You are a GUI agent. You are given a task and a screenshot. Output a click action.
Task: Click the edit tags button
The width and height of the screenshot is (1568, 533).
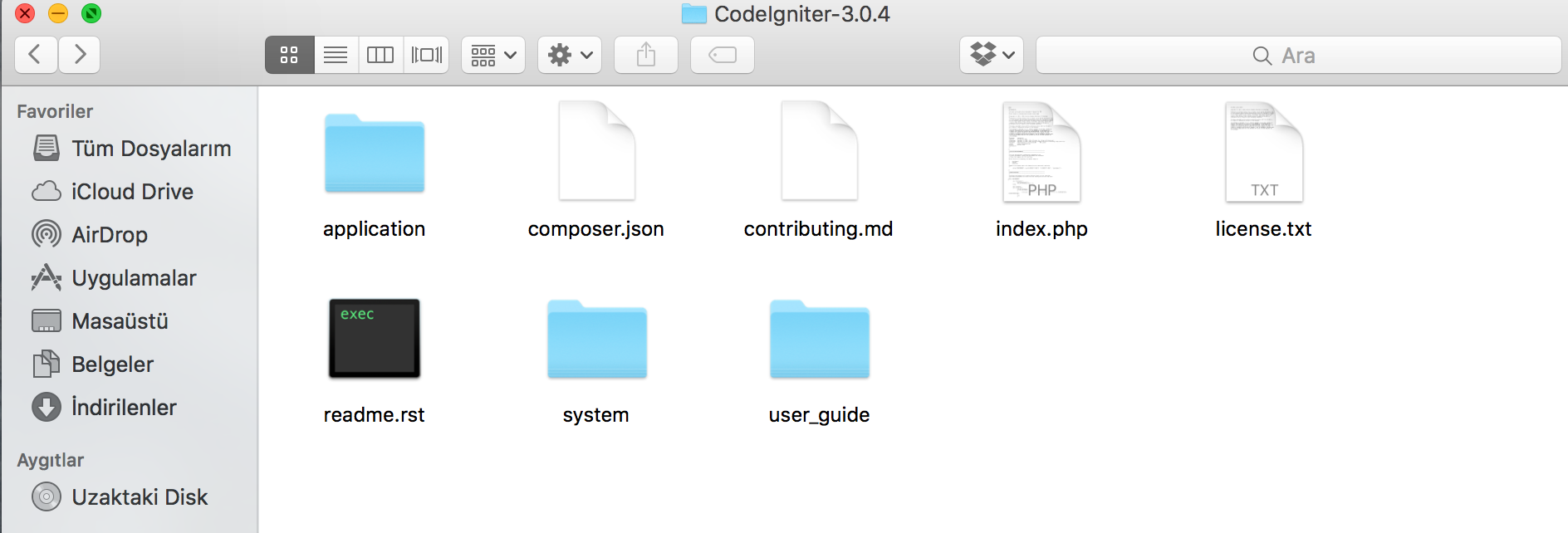point(723,55)
